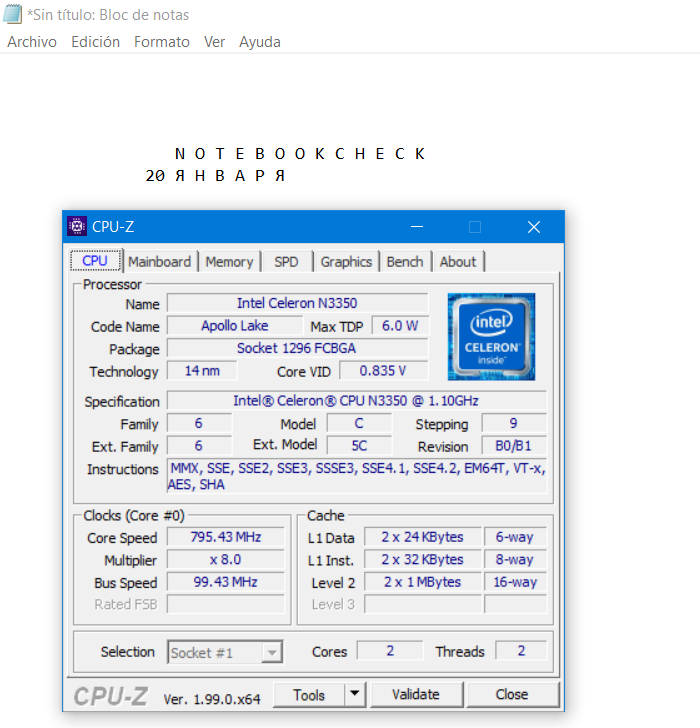Switch to the Graphics tab
This screenshot has width=700, height=728.
tap(346, 261)
